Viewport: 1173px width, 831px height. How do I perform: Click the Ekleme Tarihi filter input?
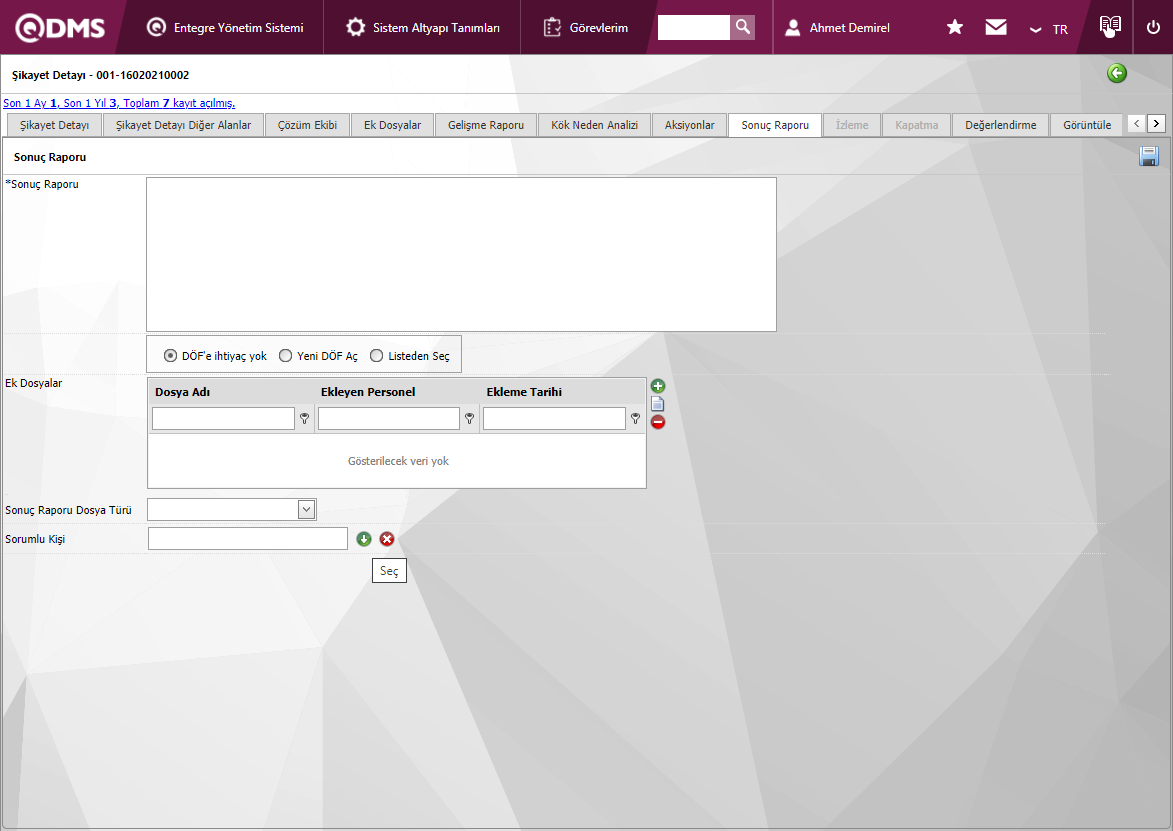click(x=554, y=419)
